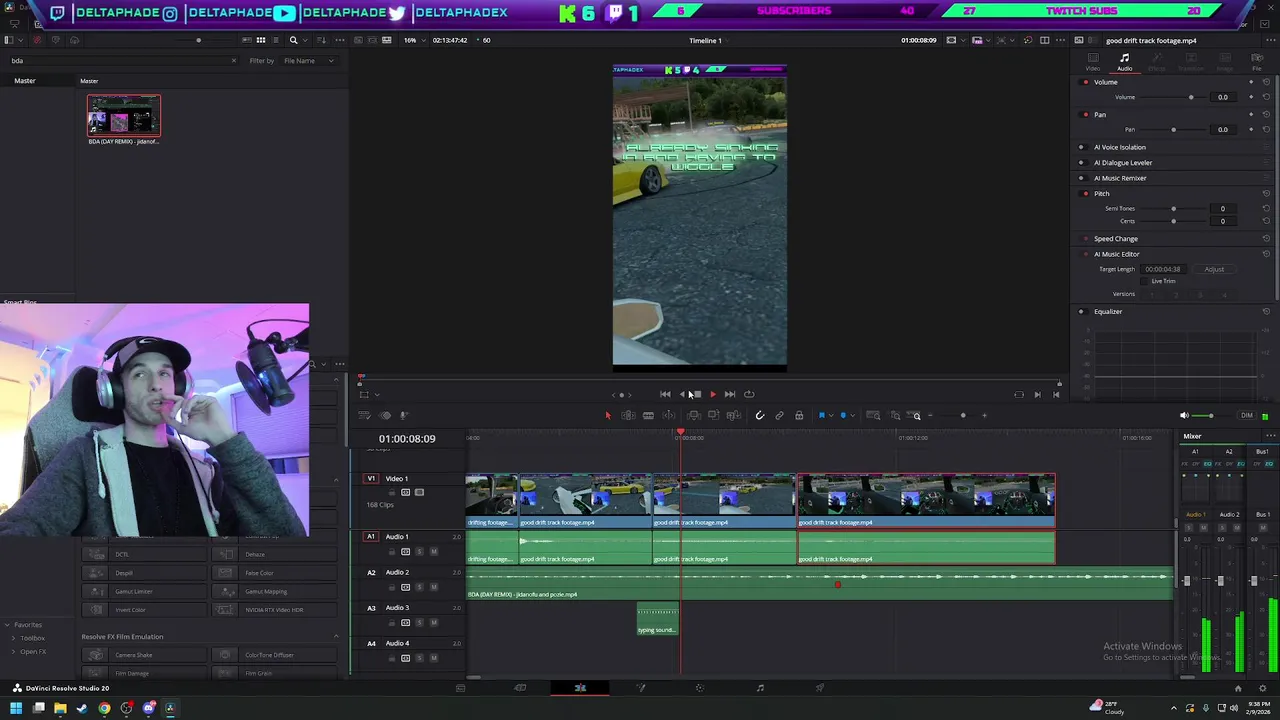1280x720 pixels.
Task: Check the Live Trim checkbox
Action: click(1145, 281)
